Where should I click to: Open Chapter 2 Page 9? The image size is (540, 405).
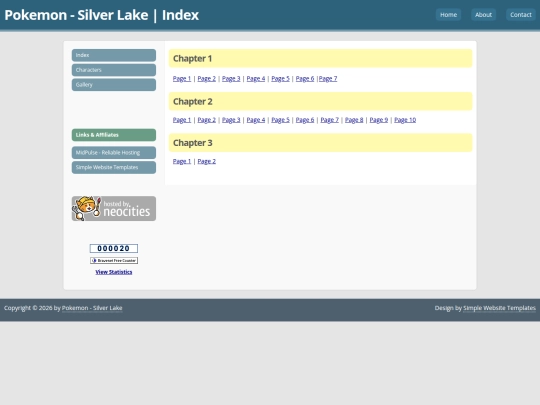[379, 120]
